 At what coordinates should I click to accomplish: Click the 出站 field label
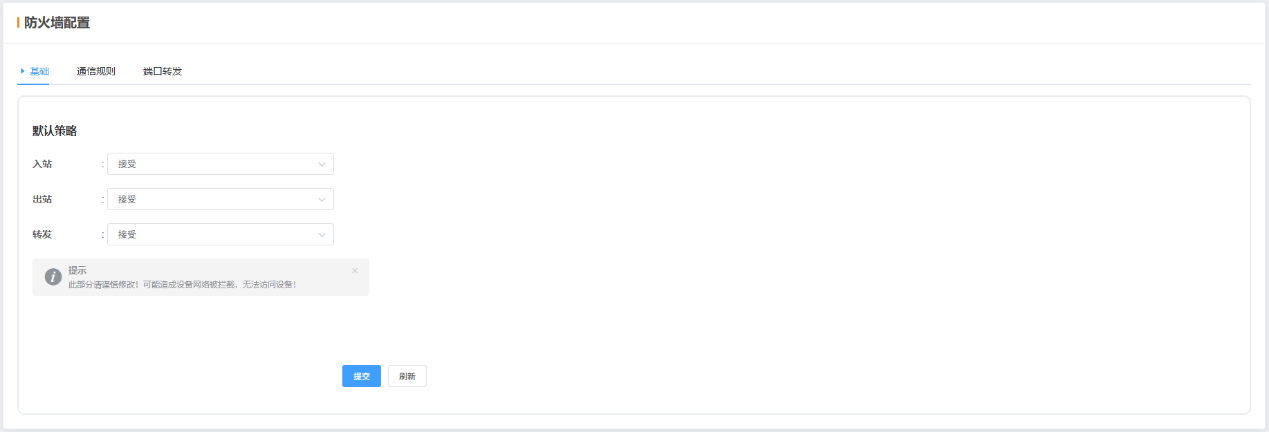click(42, 199)
